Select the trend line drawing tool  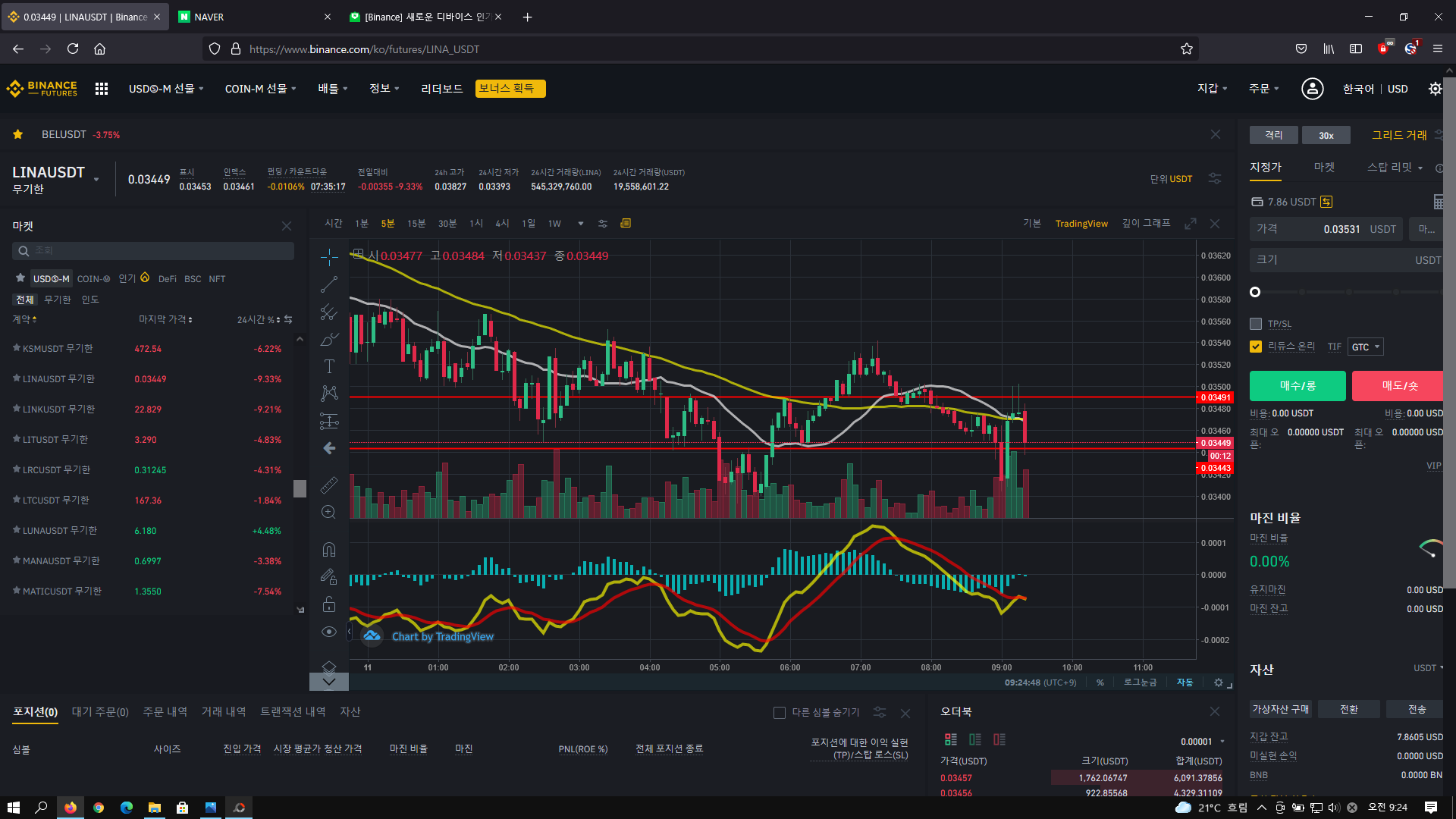329,285
